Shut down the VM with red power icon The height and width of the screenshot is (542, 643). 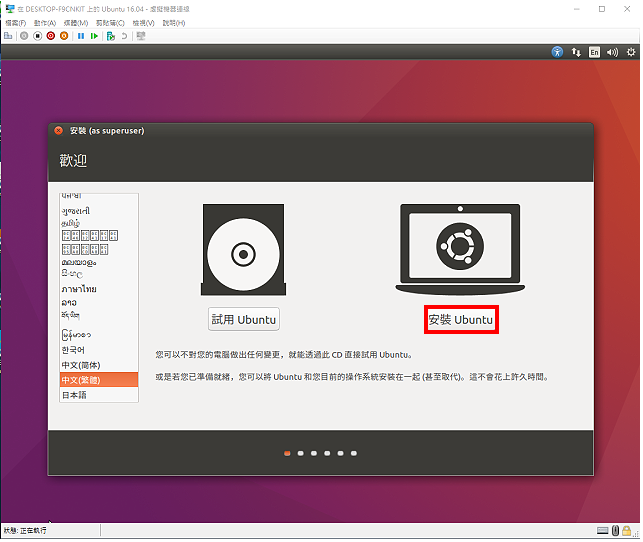tap(50, 36)
